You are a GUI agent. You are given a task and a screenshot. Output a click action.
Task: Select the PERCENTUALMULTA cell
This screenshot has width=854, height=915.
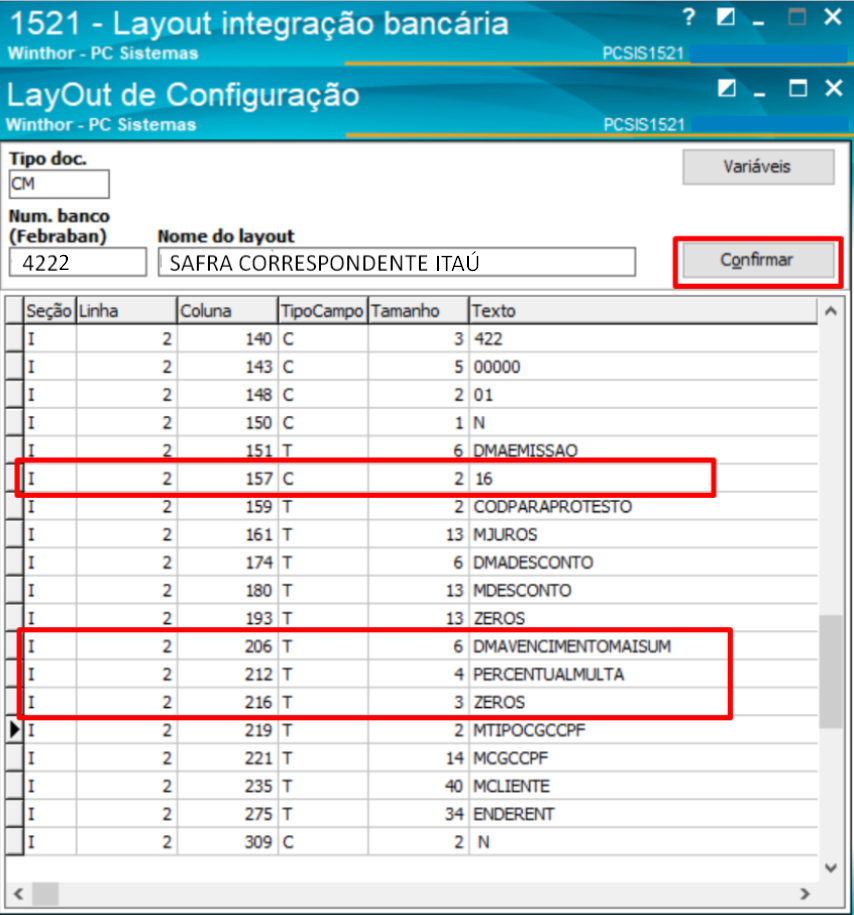[x=643, y=675]
